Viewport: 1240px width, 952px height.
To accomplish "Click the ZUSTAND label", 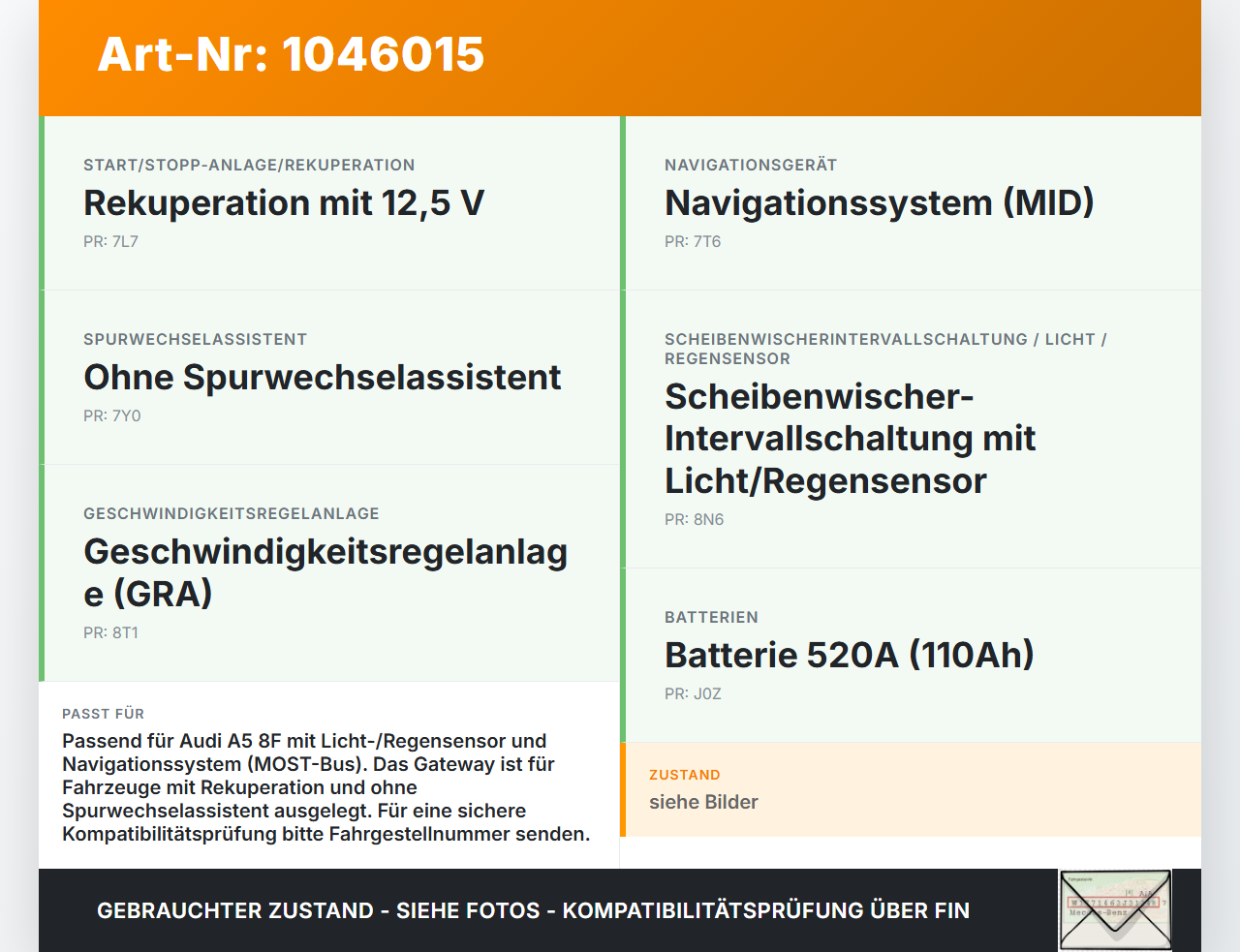I will click(685, 775).
